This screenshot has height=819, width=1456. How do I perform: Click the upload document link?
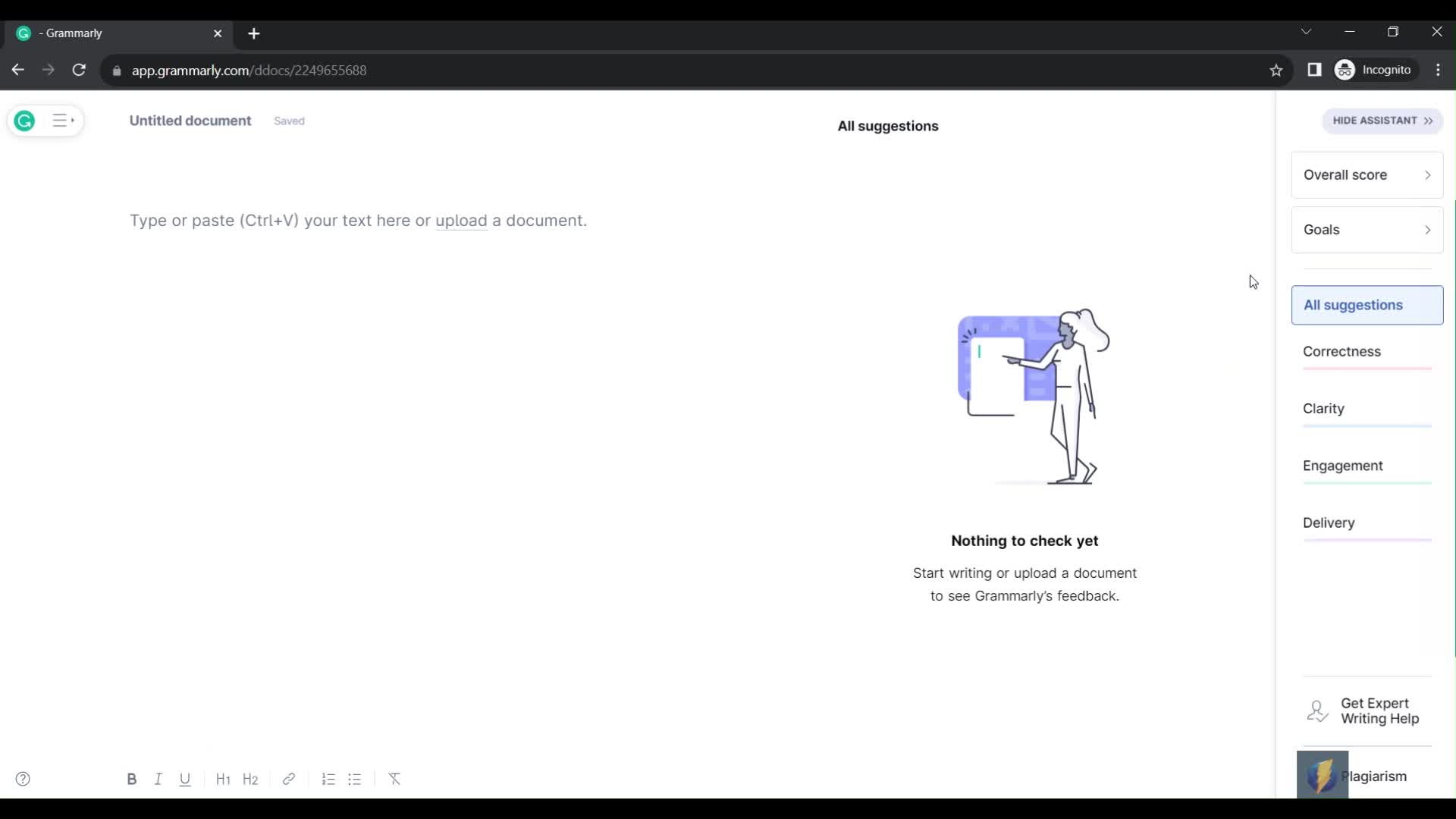461,221
